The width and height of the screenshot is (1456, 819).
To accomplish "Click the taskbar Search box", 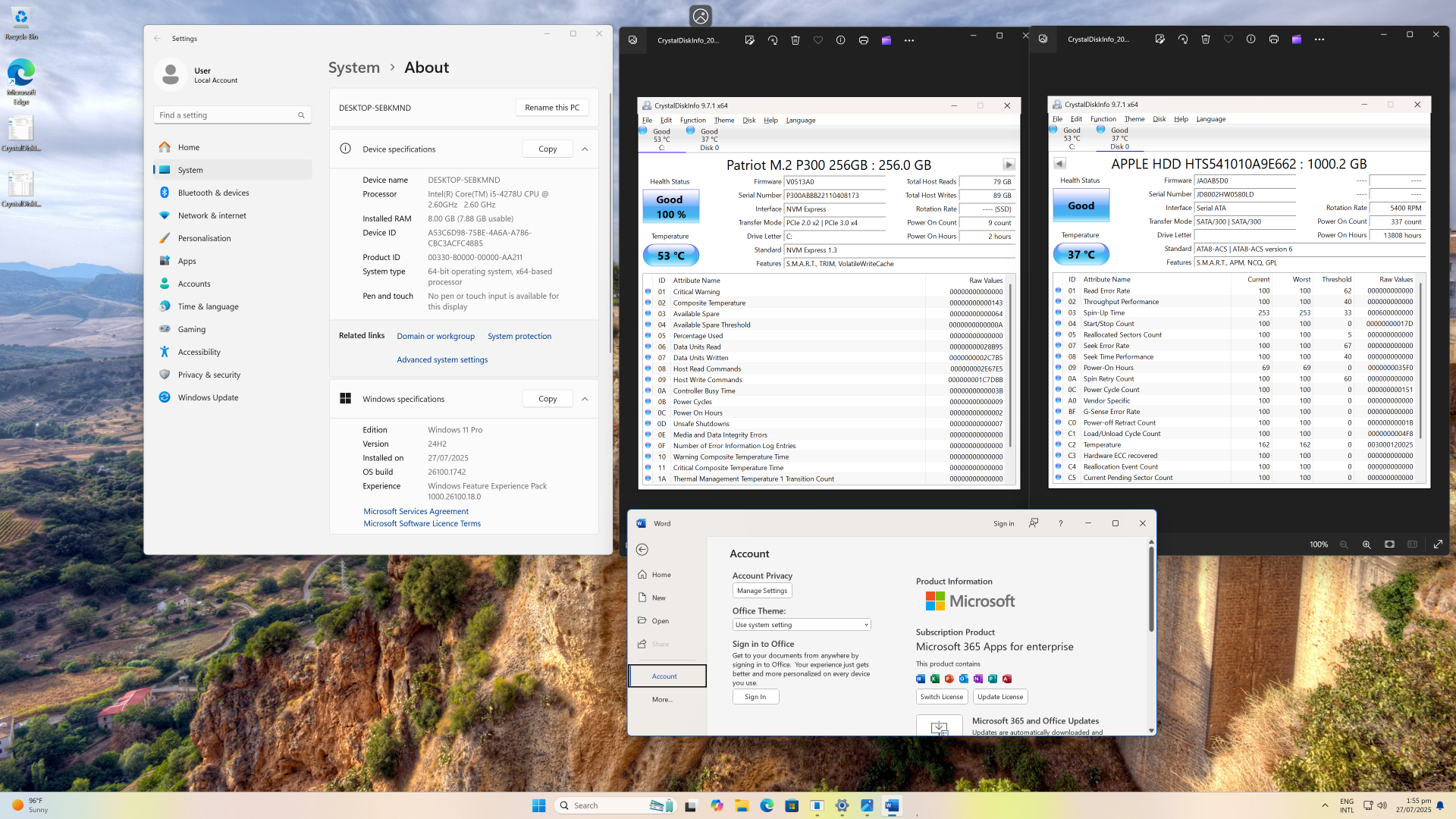I will [614, 805].
